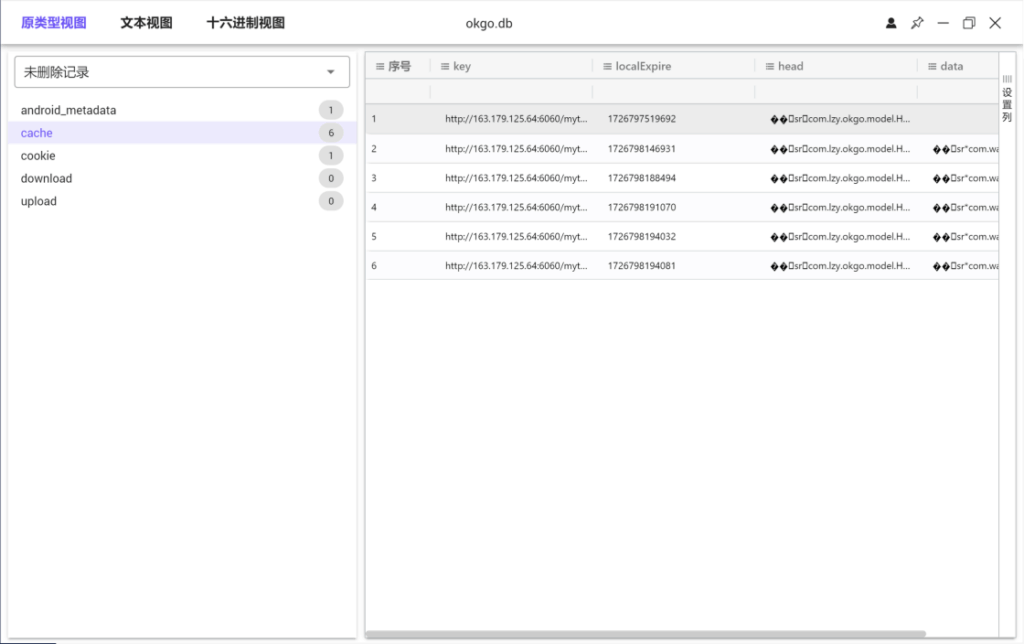1024x644 pixels.
Task: Open the download table
Action: tap(46, 179)
